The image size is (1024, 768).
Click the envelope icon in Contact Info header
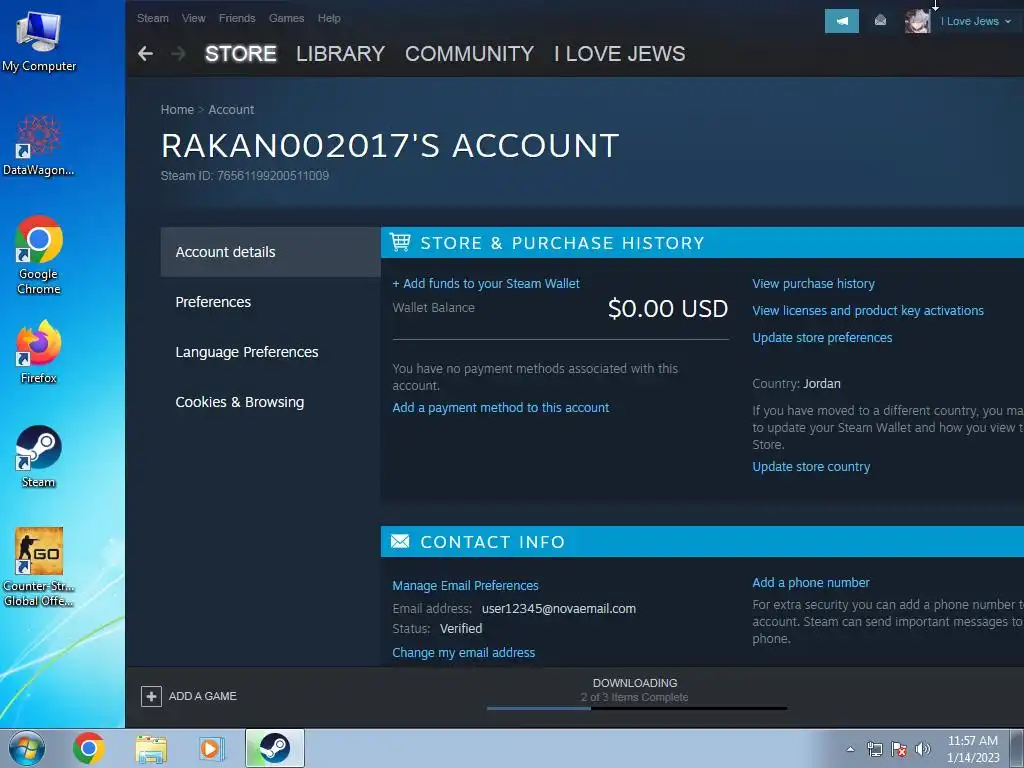[400, 541]
